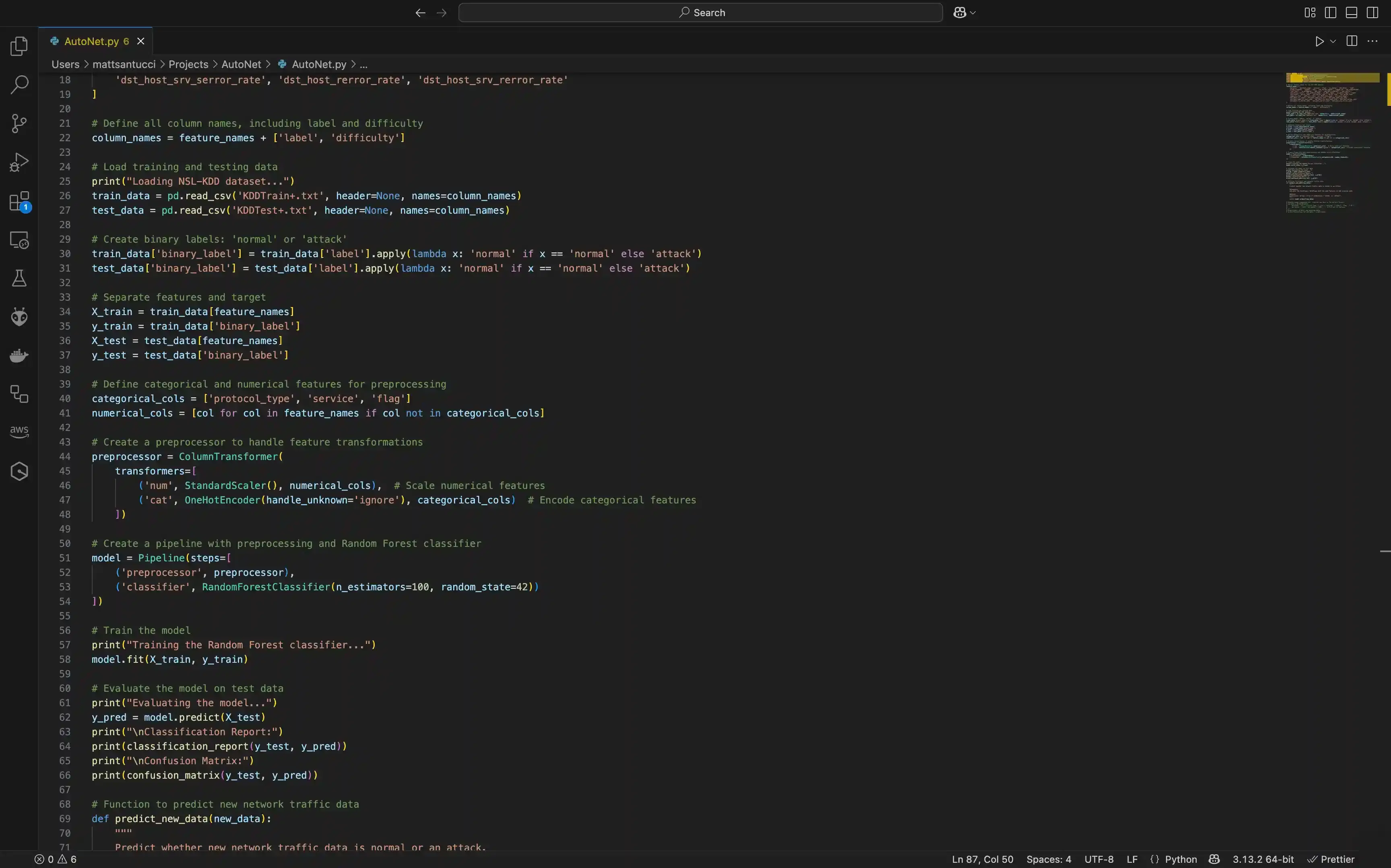The height and width of the screenshot is (868, 1391).
Task: Run the Python file with play button
Action: [1319, 41]
